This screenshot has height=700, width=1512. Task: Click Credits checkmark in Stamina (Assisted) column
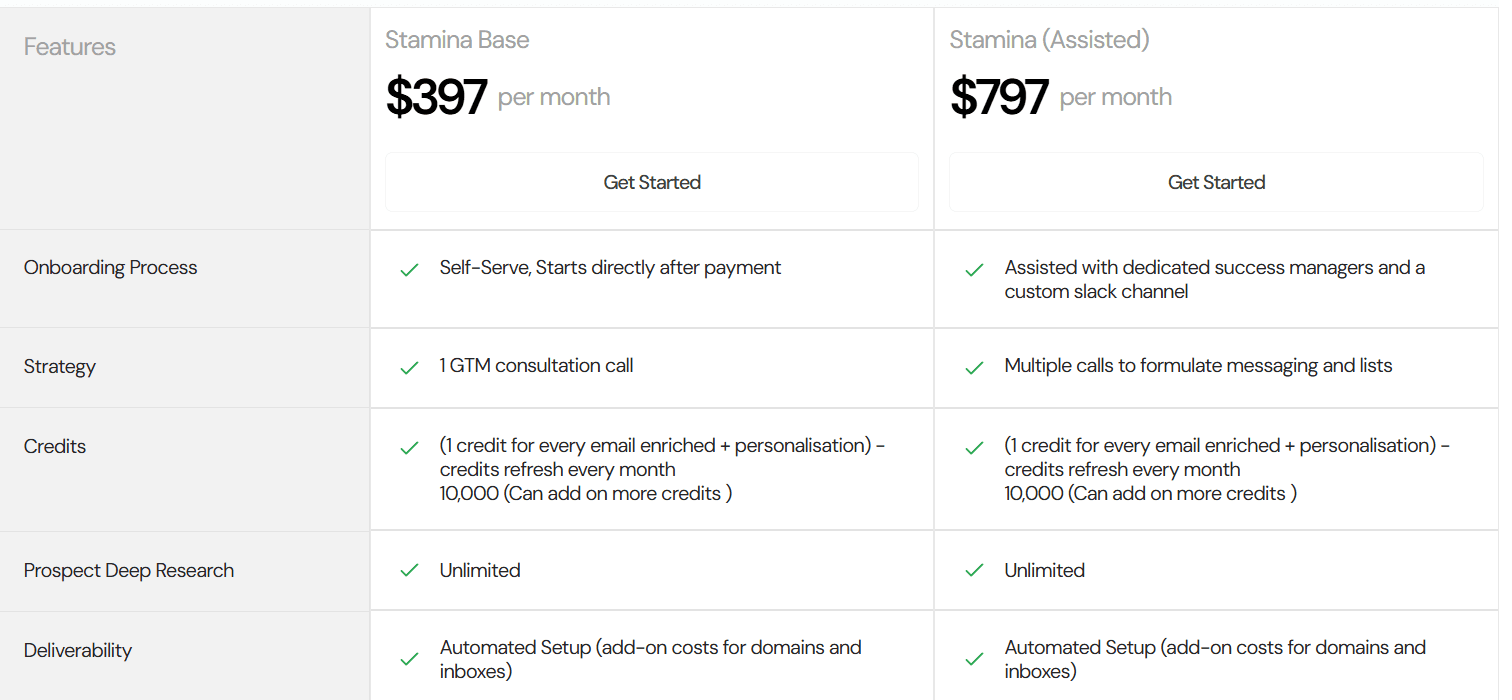tap(974, 448)
